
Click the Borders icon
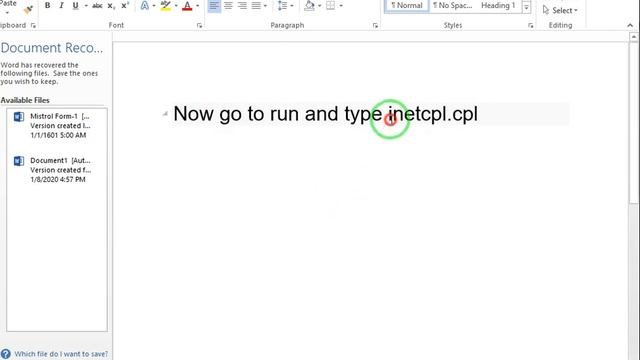[x=331, y=6]
